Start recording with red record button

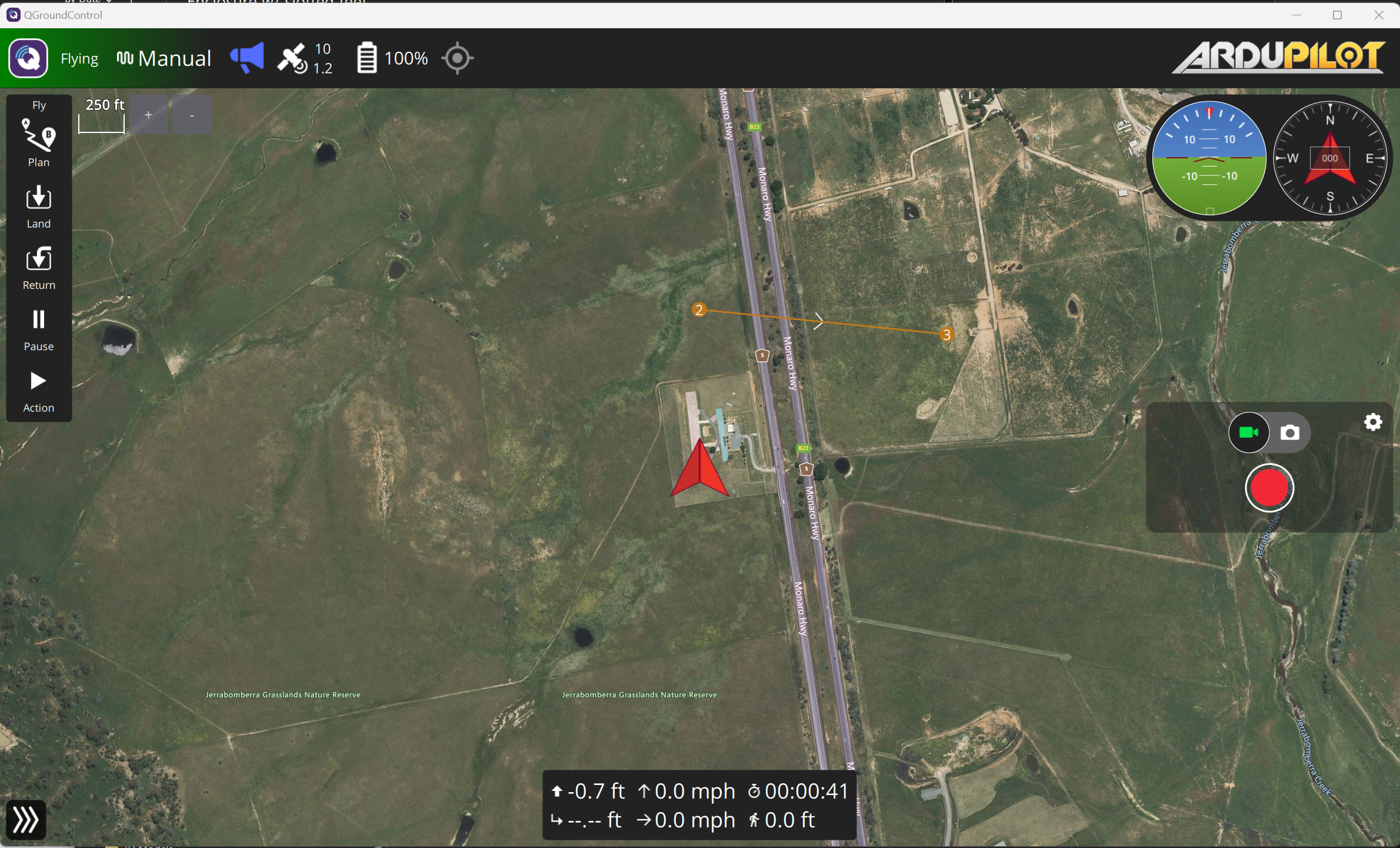[x=1269, y=488]
